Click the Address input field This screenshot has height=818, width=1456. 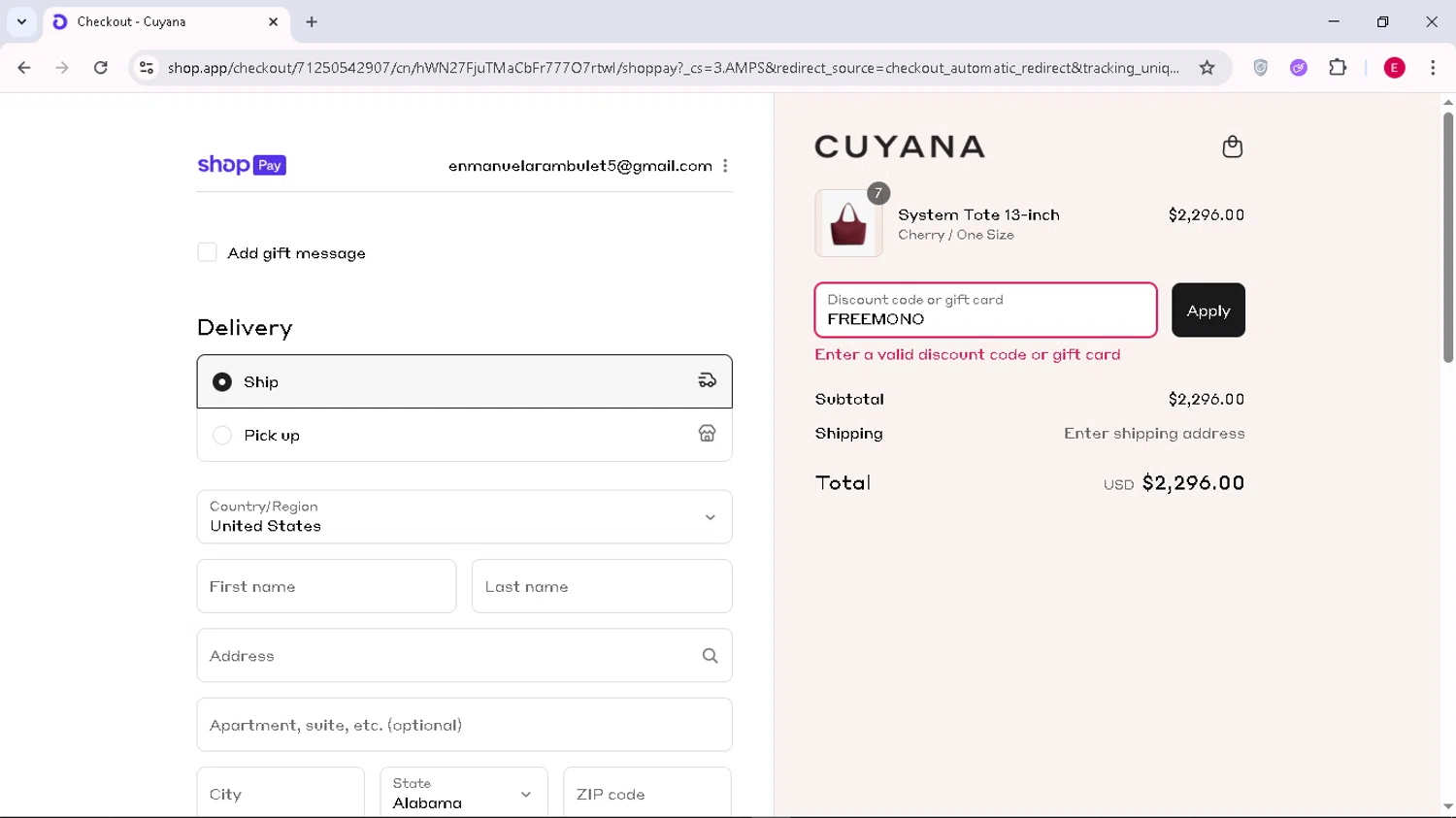click(x=464, y=656)
